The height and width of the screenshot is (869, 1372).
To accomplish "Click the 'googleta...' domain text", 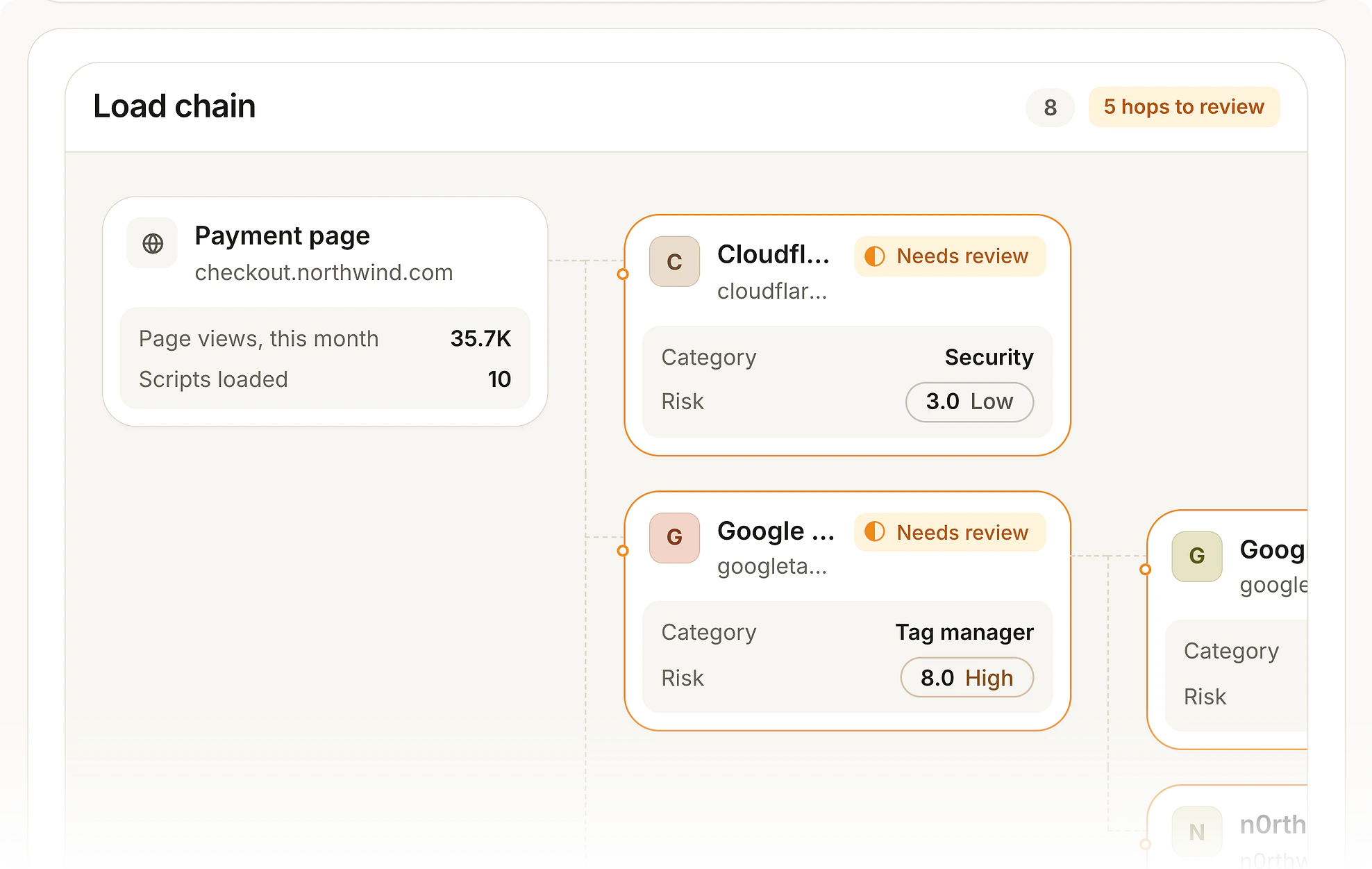I will click(772, 567).
